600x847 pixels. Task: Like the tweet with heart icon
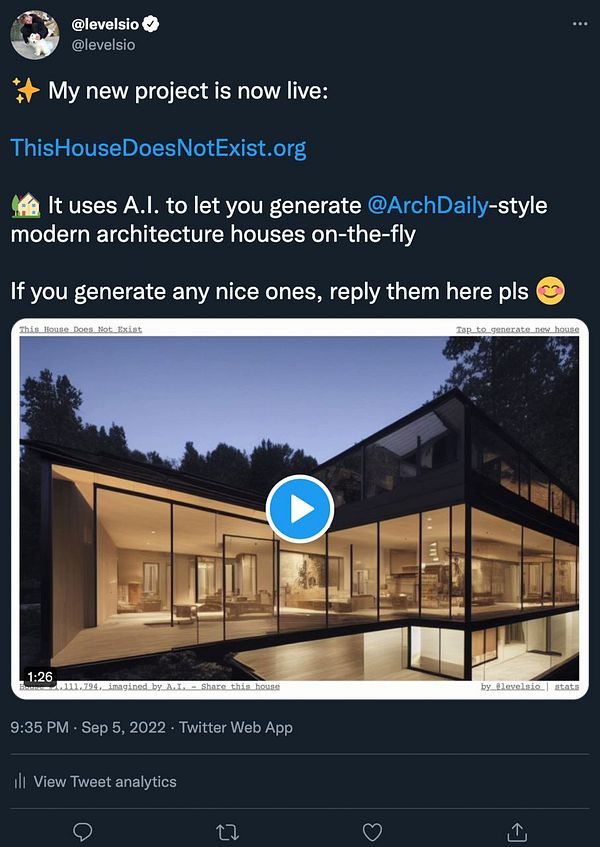tap(372, 832)
